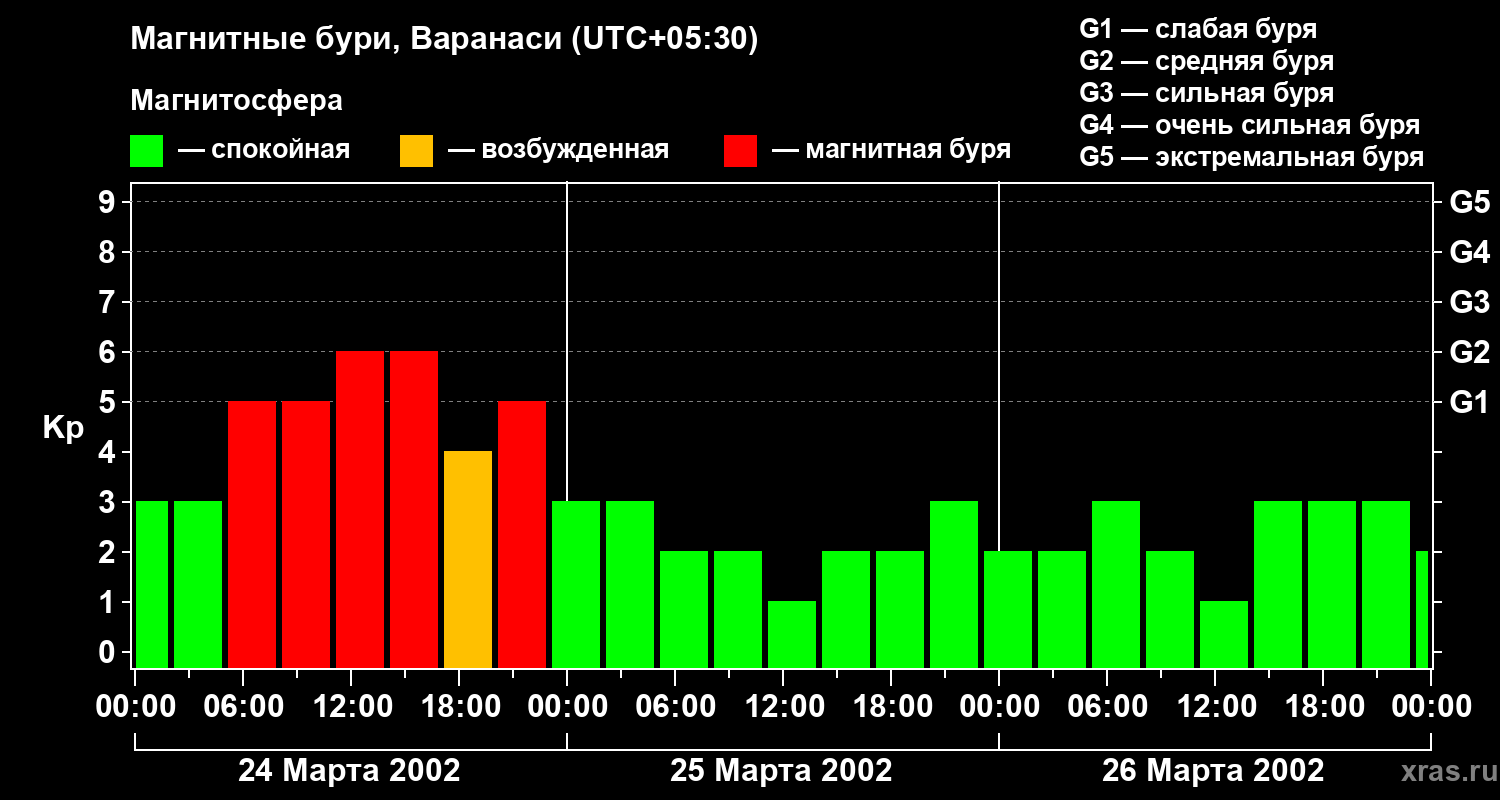Click the first '12:00' time label under 24 March
The image size is (1500, 800).
click(352, 707)
